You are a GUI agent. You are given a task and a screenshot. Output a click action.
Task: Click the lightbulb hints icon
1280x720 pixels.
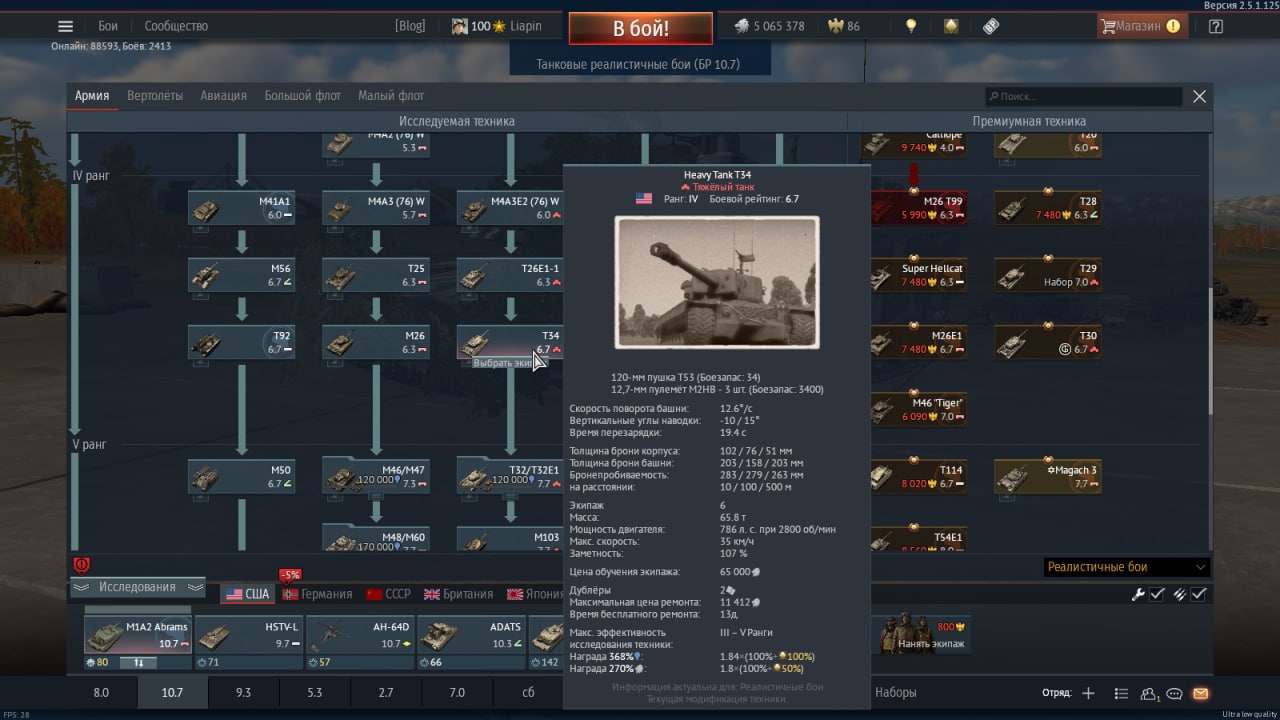[911, 26]
